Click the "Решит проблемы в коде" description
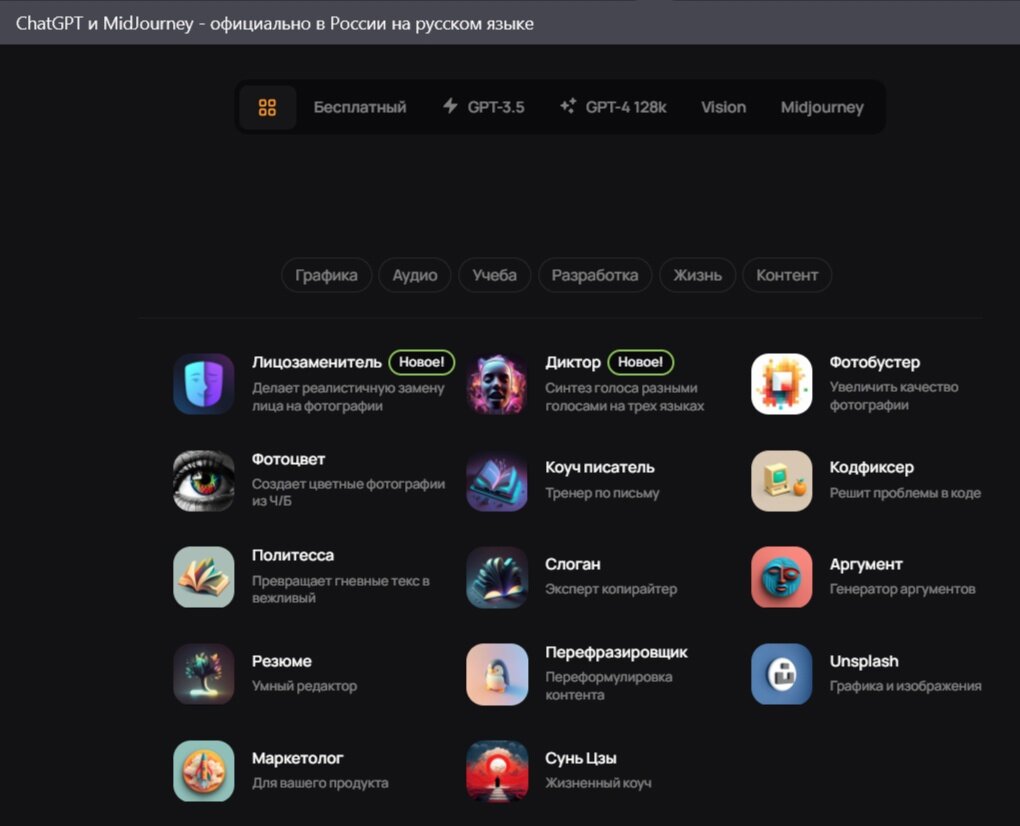The width and height of the screenshot is (1020, 826). tap(905, 493)
